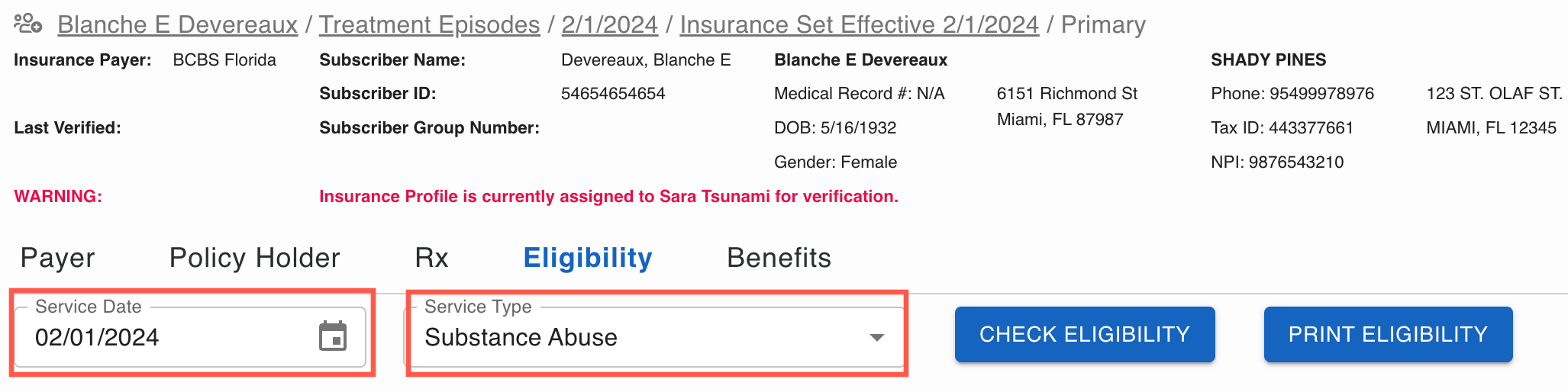Open Insurance Set Effective 2/1/2024 link
1568x392 pixels.
(x=859, y=24)
